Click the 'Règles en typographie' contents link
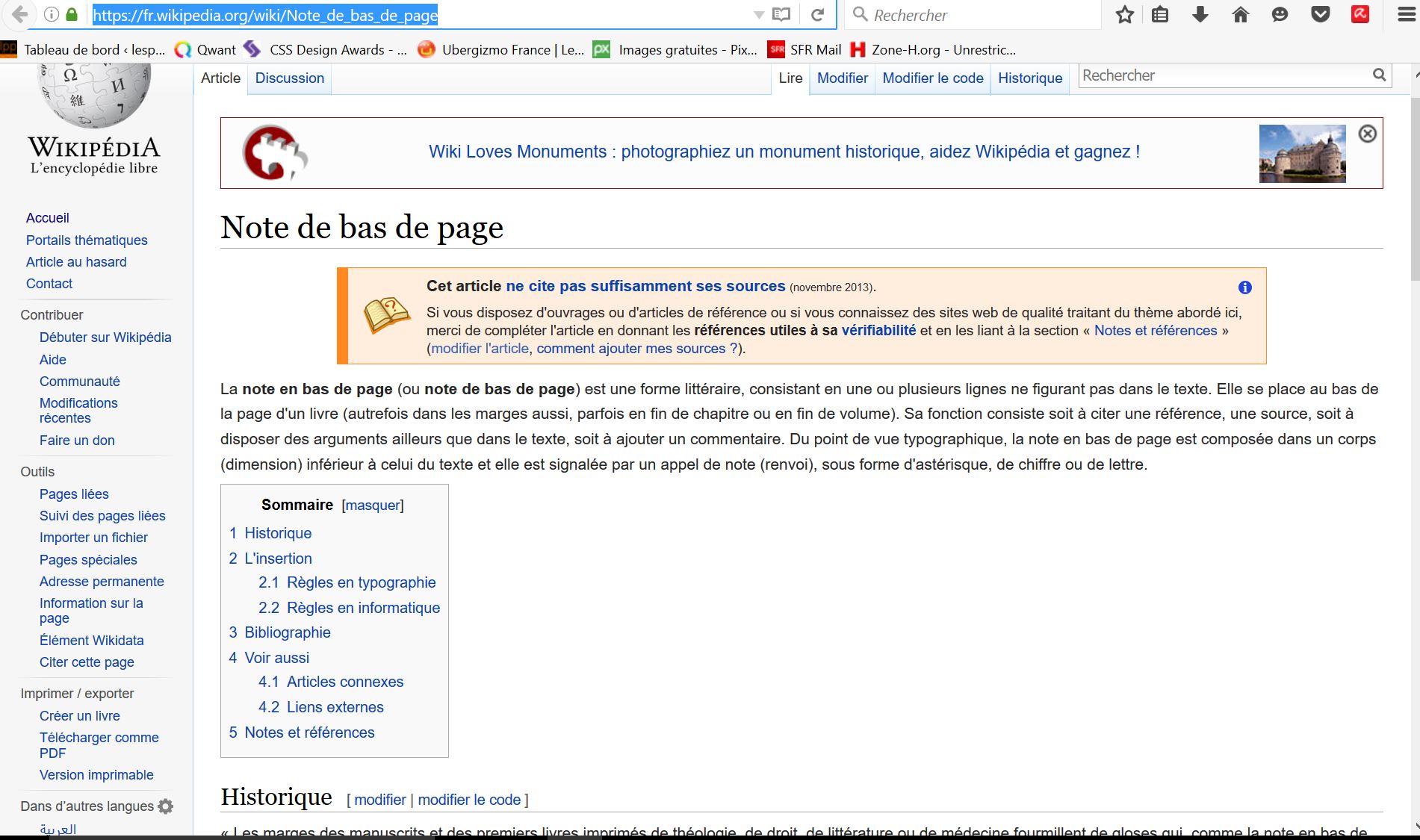The height and width of the screenshot is (840, 1420). (361, 582)
